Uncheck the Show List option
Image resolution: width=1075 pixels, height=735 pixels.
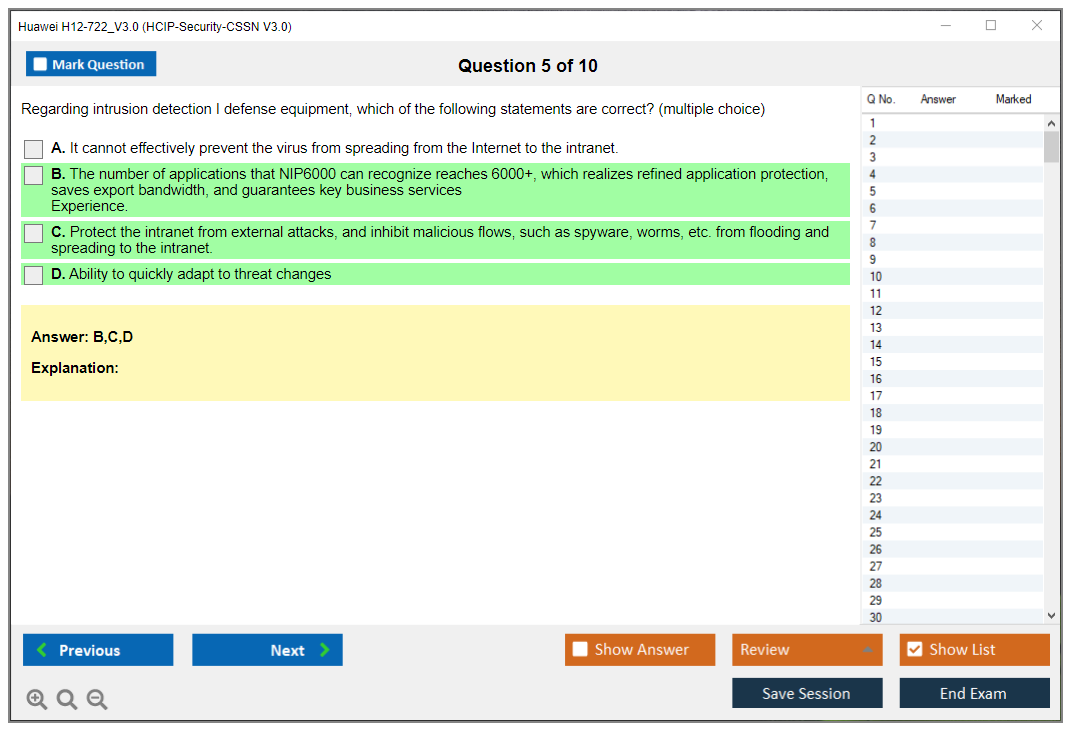pyautogui.click(x=914, y=650)
